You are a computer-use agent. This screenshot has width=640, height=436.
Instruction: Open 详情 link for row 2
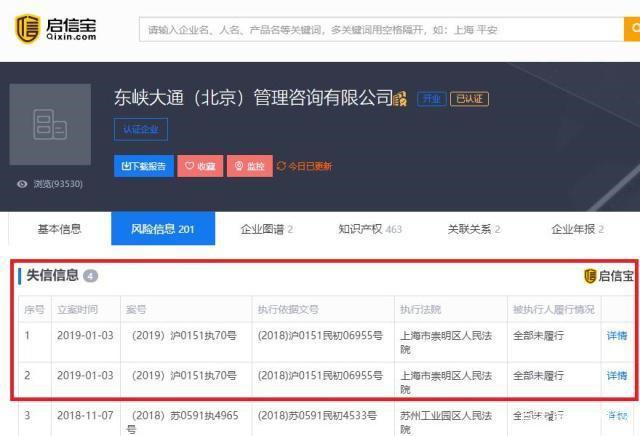617,375
